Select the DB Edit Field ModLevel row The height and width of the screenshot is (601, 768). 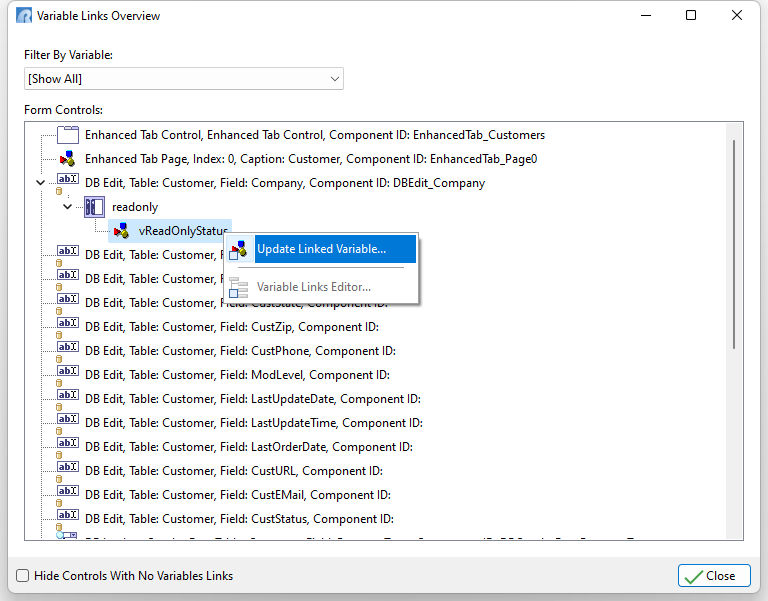tap(237, 375)
